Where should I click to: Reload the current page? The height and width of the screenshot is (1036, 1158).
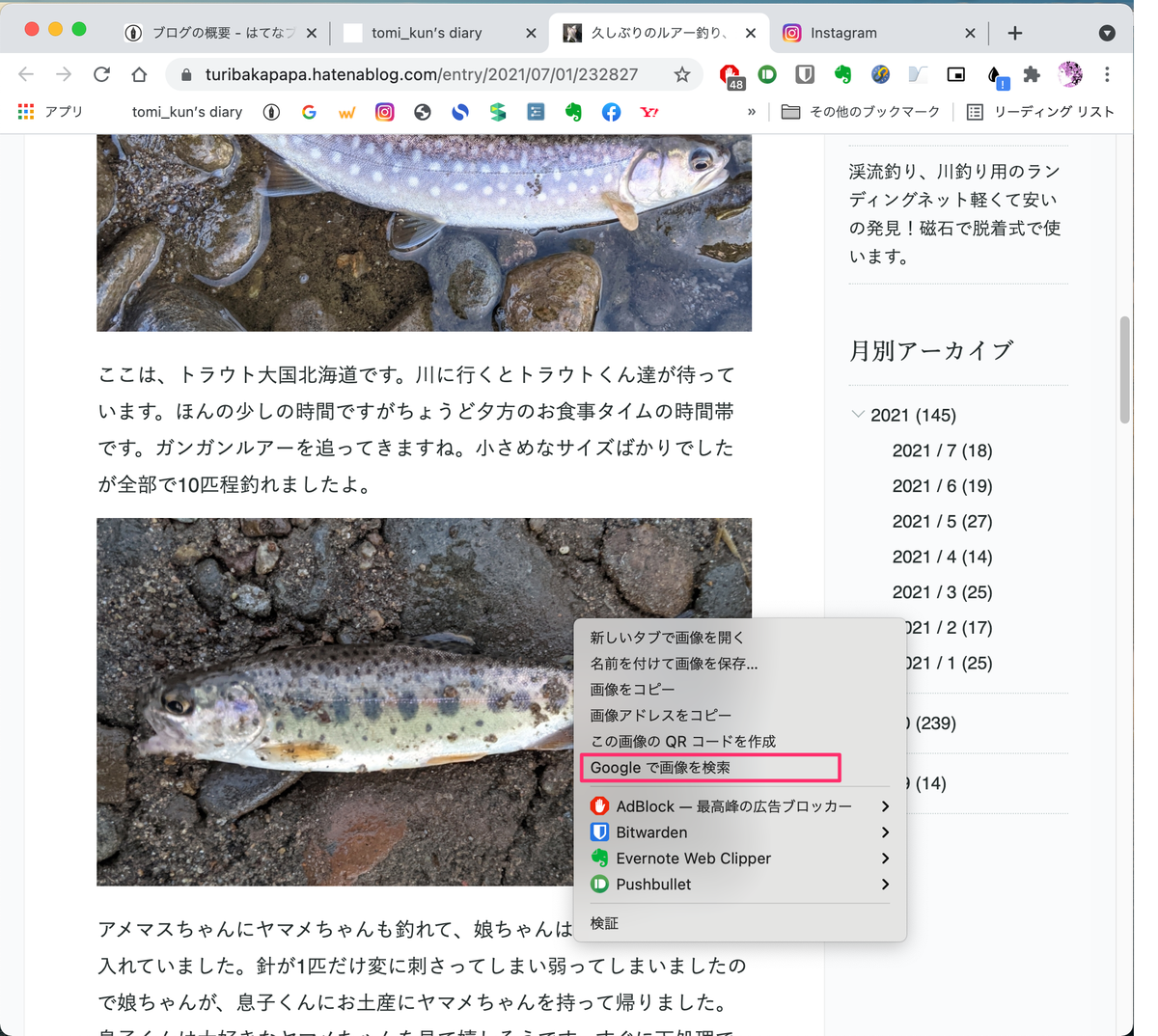click(x=101, y=74)
